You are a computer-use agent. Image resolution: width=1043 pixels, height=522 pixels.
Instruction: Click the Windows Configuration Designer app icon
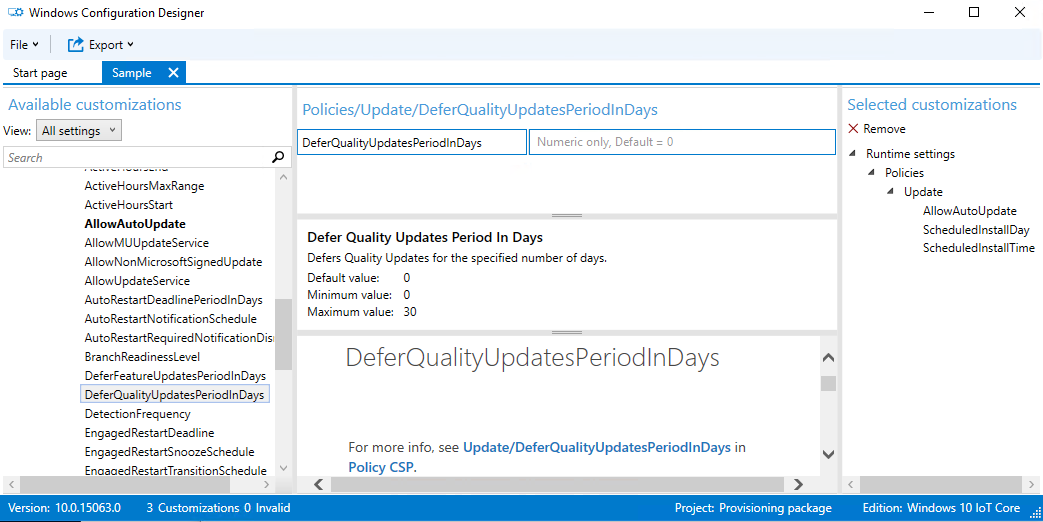pyautogui.click(x=16, y=13)
